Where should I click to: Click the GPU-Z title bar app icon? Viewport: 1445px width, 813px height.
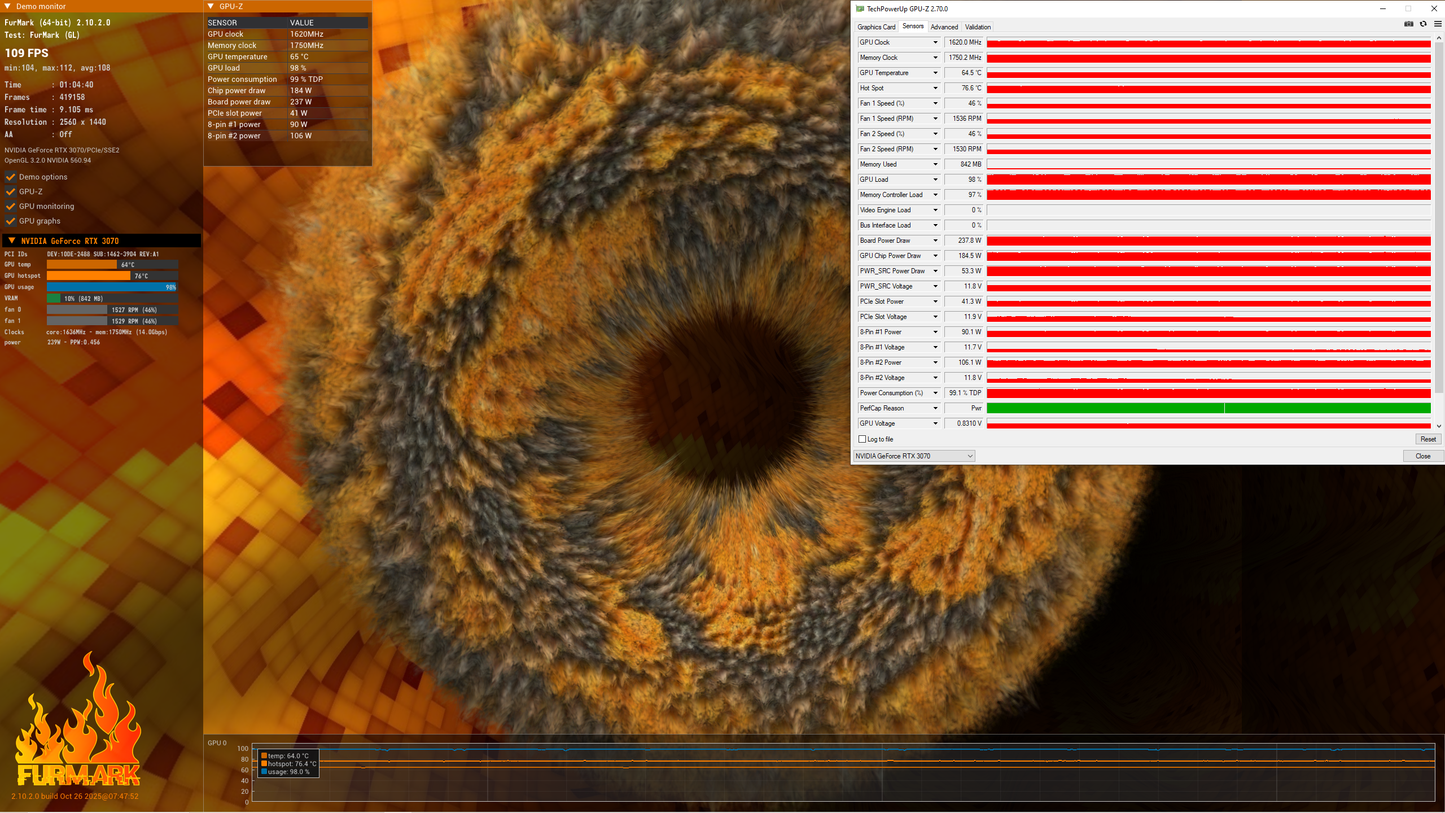(x=860, y=9)
